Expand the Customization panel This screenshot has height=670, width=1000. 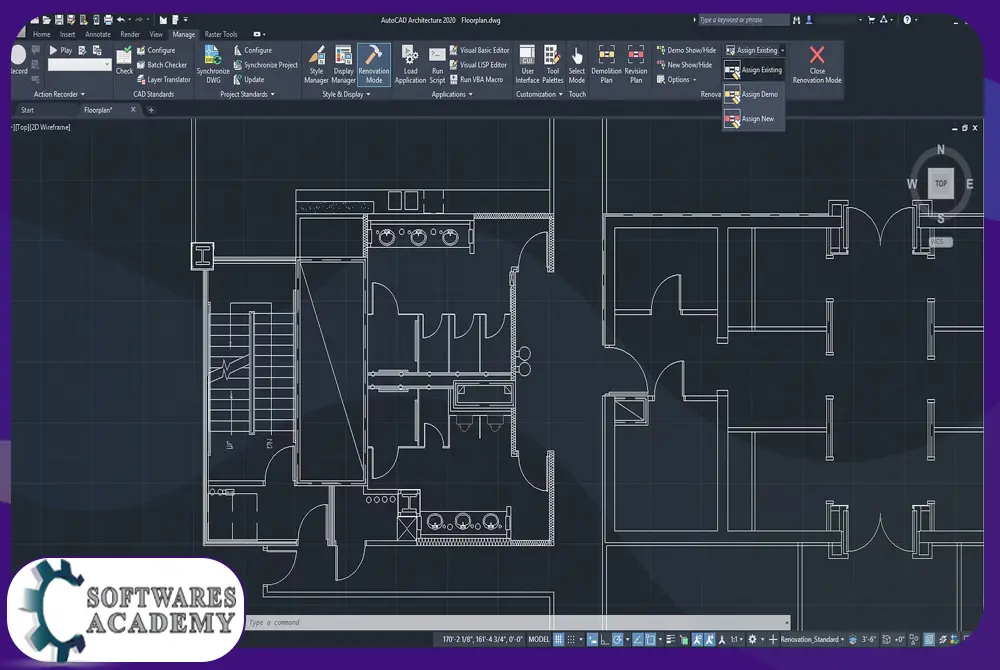(540, 94)
